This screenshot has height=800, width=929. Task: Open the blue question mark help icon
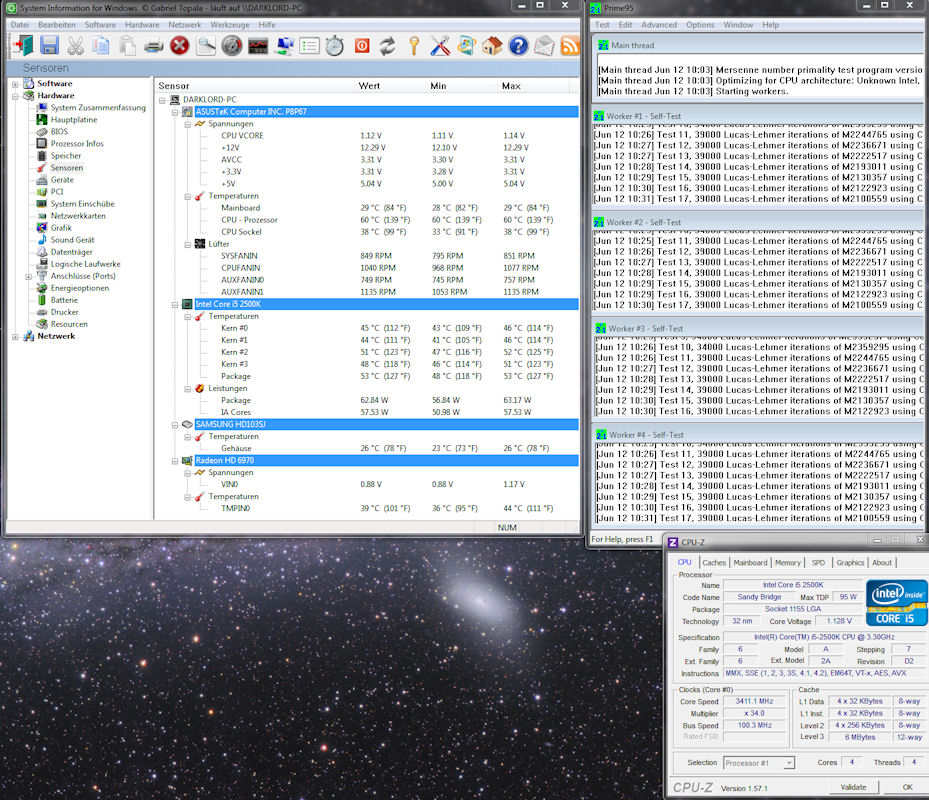[517, 45]
